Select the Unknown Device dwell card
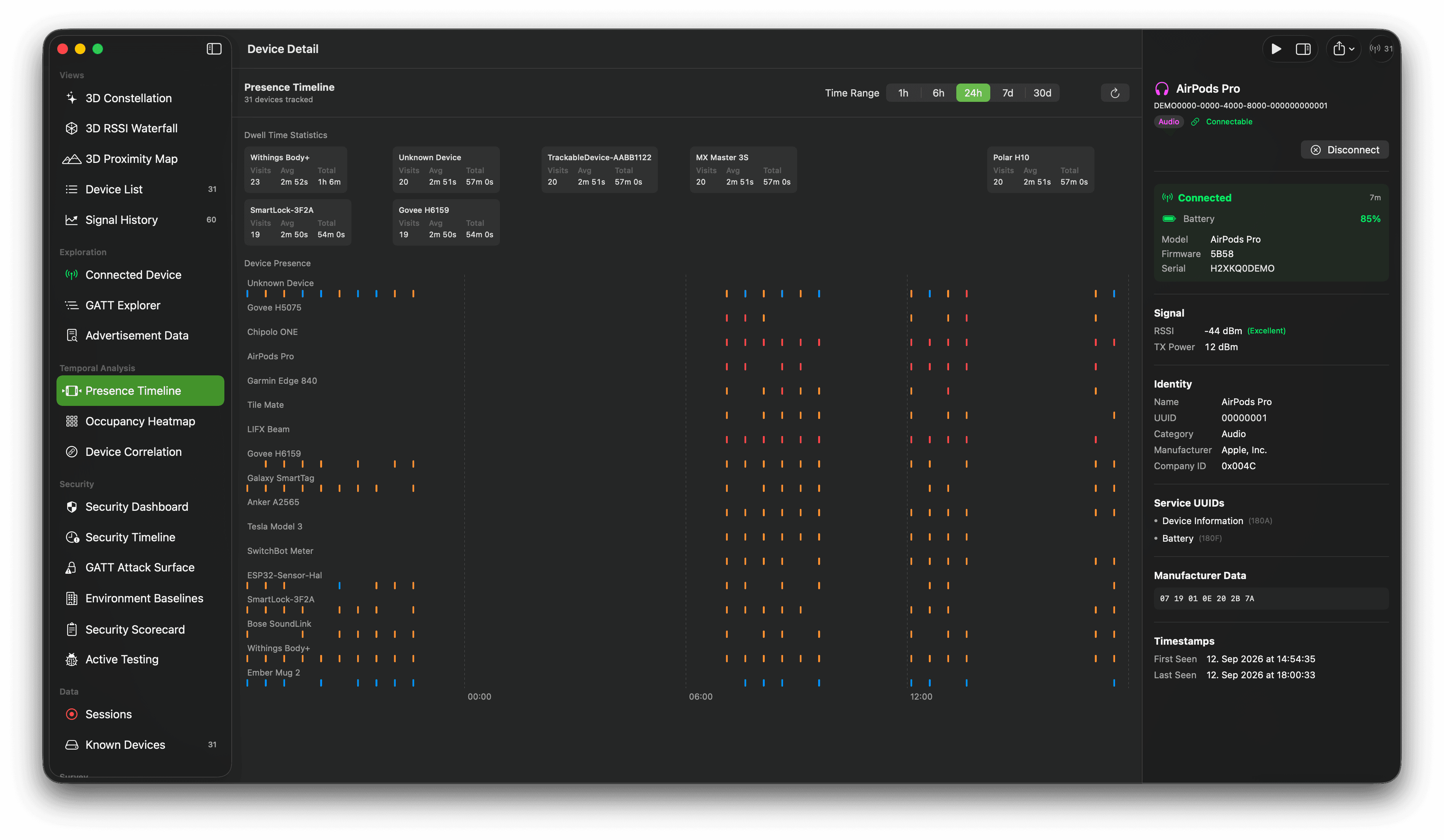 [x=446, y=170]
